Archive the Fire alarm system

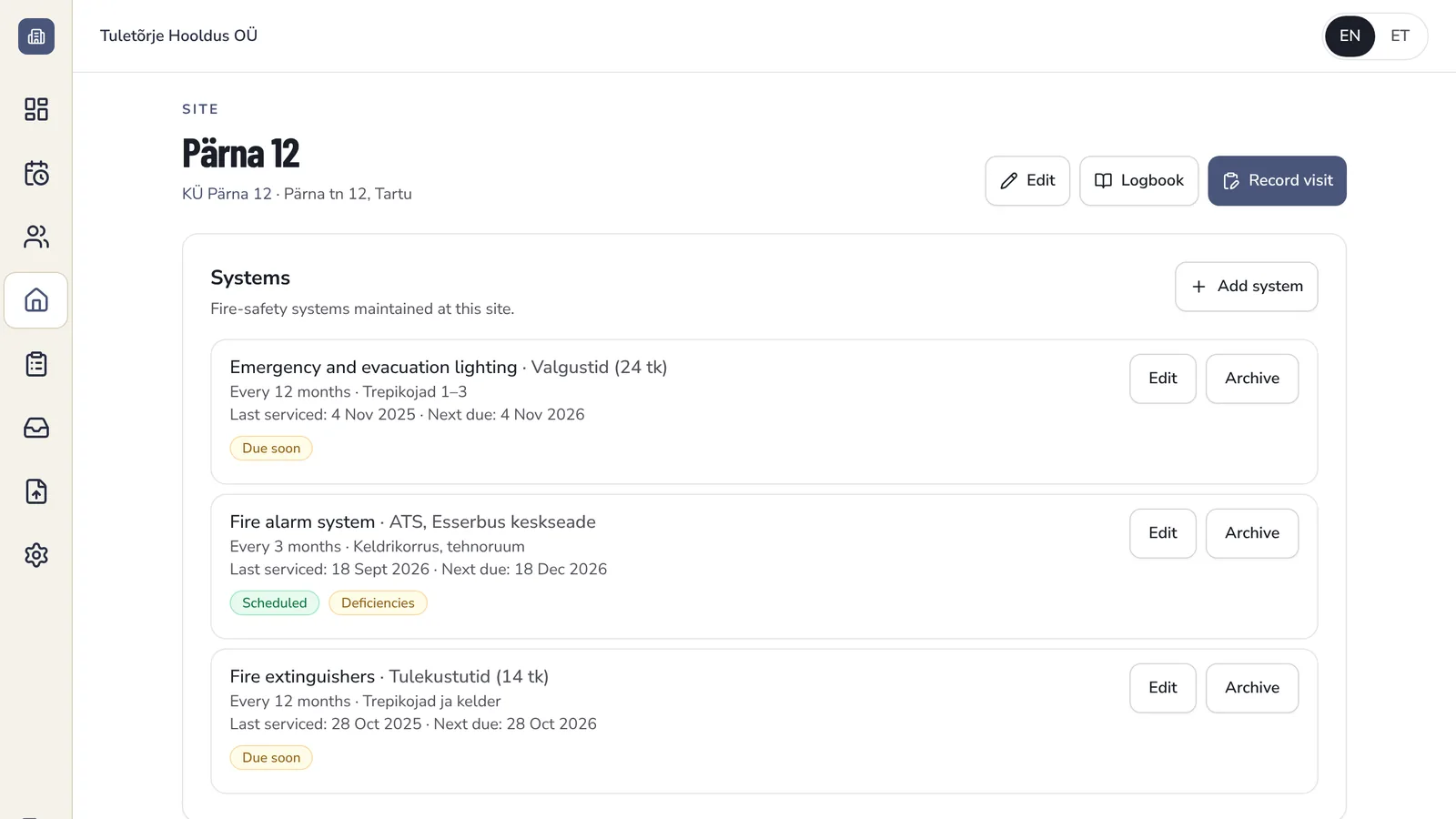1251,533
